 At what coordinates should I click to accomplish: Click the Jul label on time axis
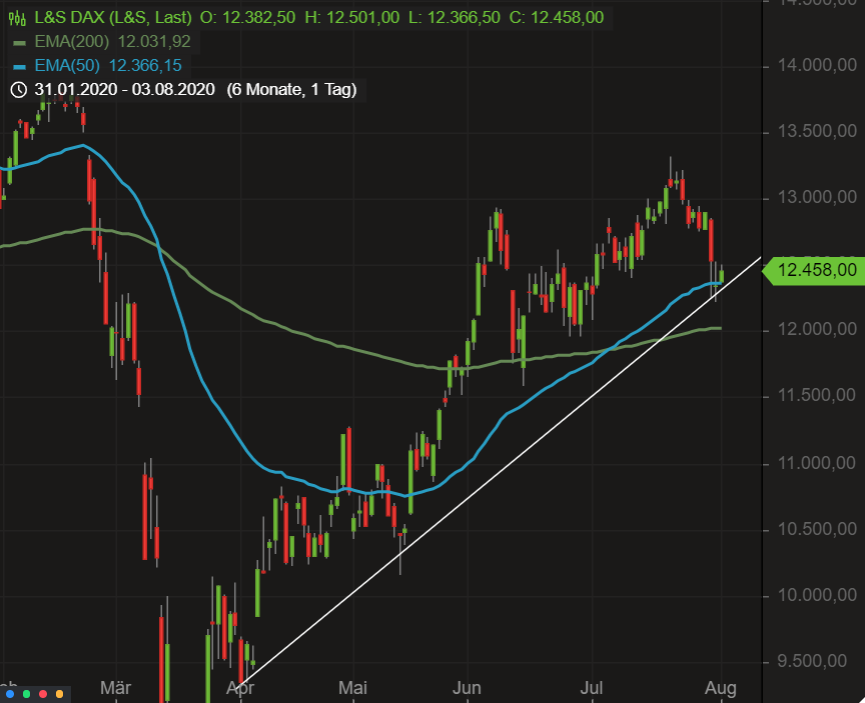592,688
